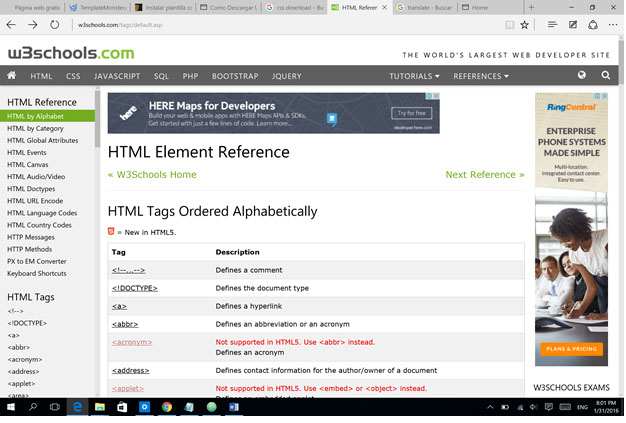Switch to translate - Buscar tab
Viewport: 626px width, 423px height.
pos(425,8)
